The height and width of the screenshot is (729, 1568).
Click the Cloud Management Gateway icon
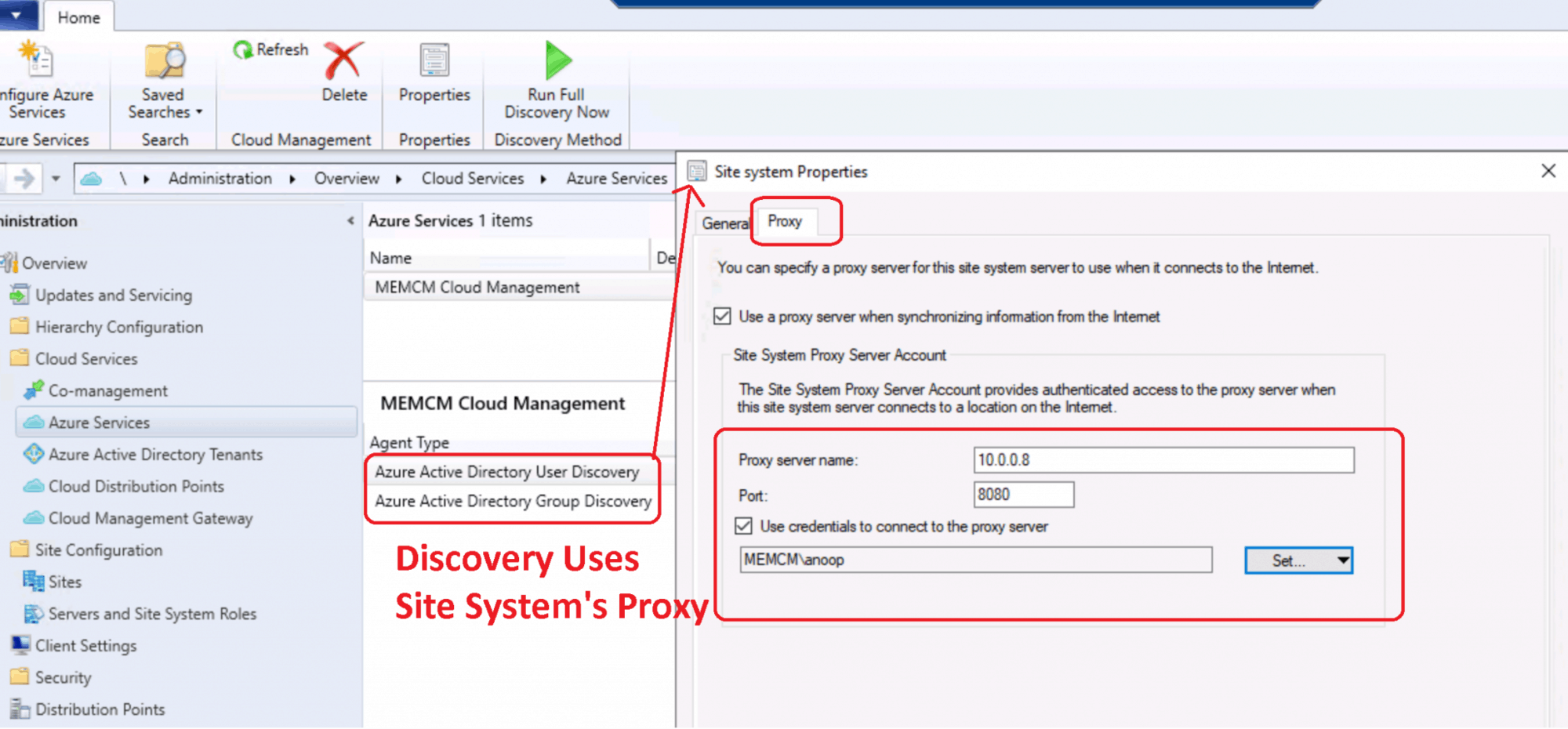click(x=33, y=518)
